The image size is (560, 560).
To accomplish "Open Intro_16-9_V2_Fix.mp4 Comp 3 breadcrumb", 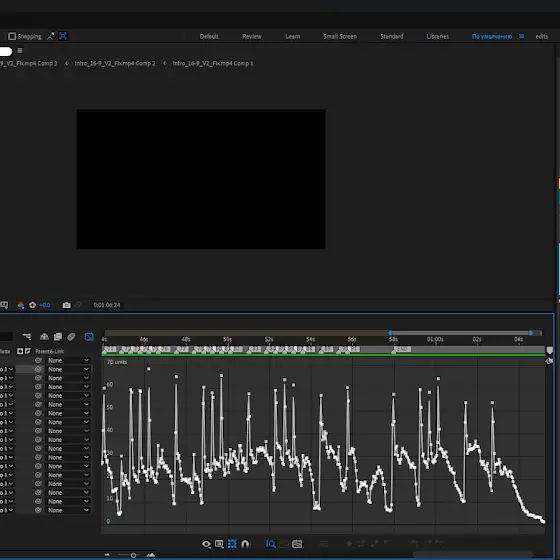I will (29, 64).
